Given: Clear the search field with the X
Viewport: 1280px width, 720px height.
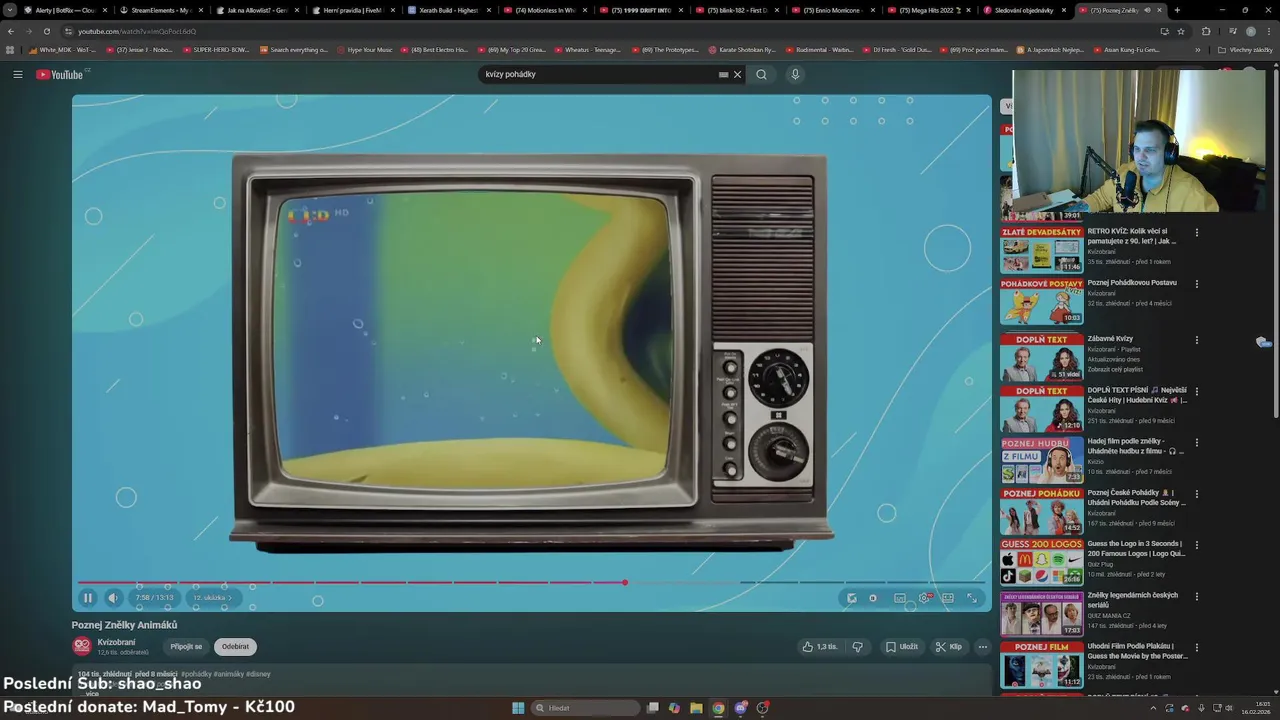Looking at the screenshot, I should coord(738,74).
